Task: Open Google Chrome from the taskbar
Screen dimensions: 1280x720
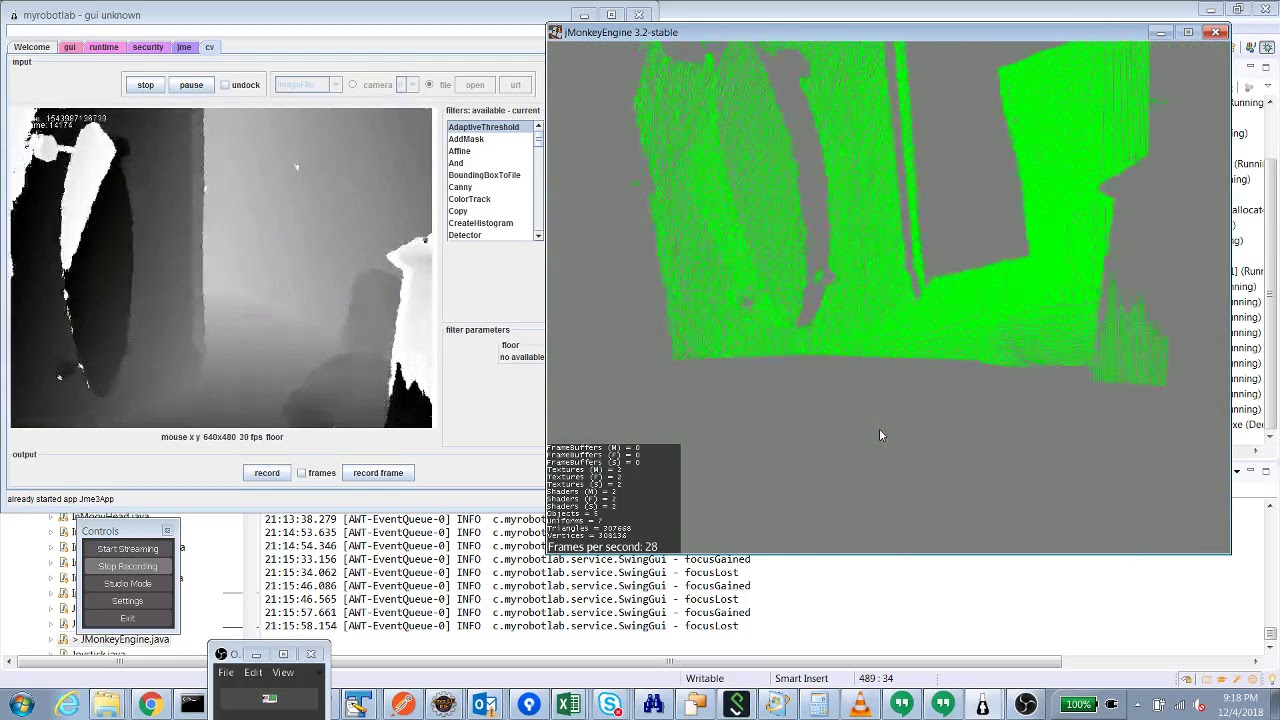Action: (x=149, y=705)
